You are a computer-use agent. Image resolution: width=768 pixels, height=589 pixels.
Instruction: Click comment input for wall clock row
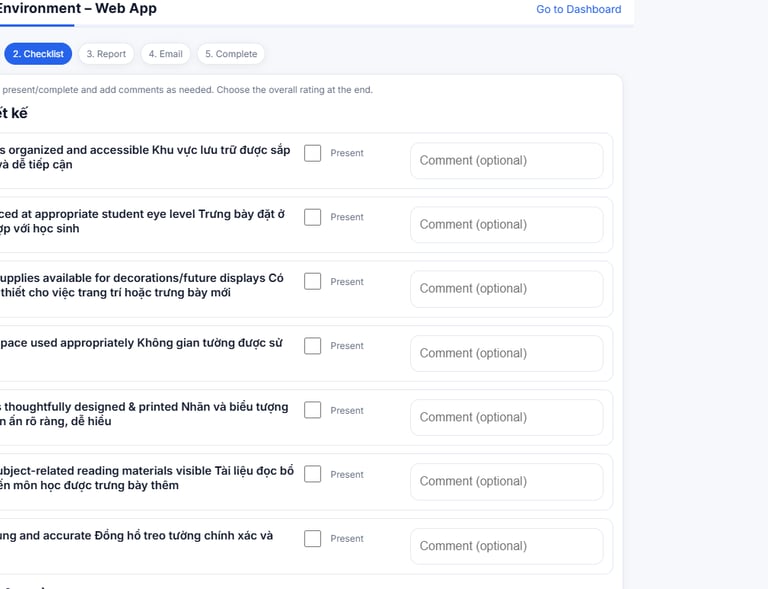click(506, 546)
